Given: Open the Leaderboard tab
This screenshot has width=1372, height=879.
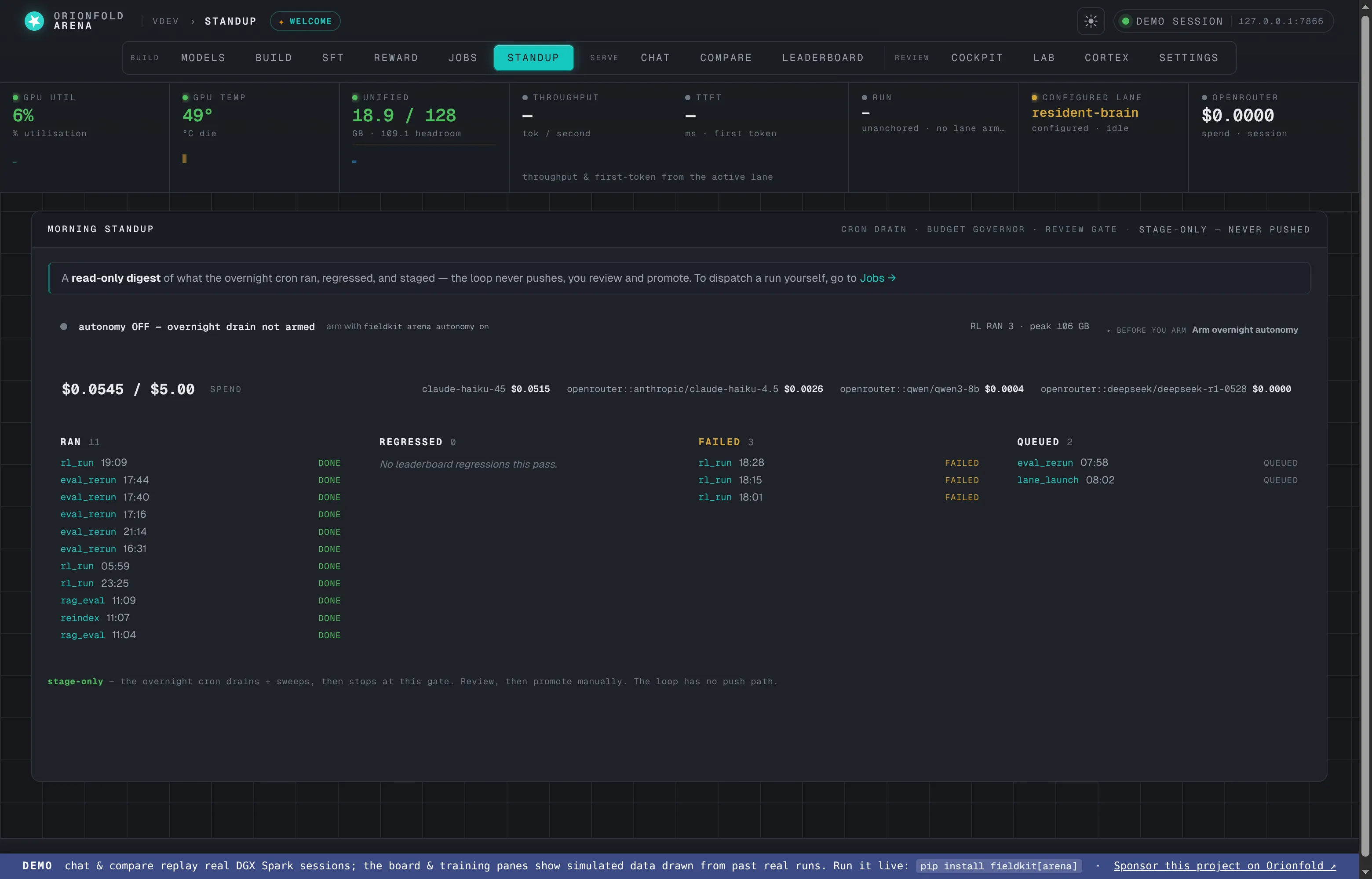Looking at the screenshot, I should [823, 58].
